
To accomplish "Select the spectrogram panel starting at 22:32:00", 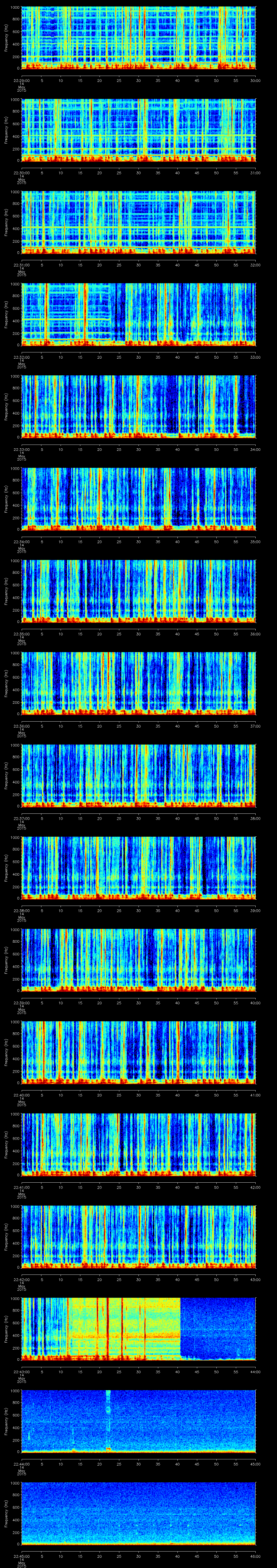I will (139, 315).
